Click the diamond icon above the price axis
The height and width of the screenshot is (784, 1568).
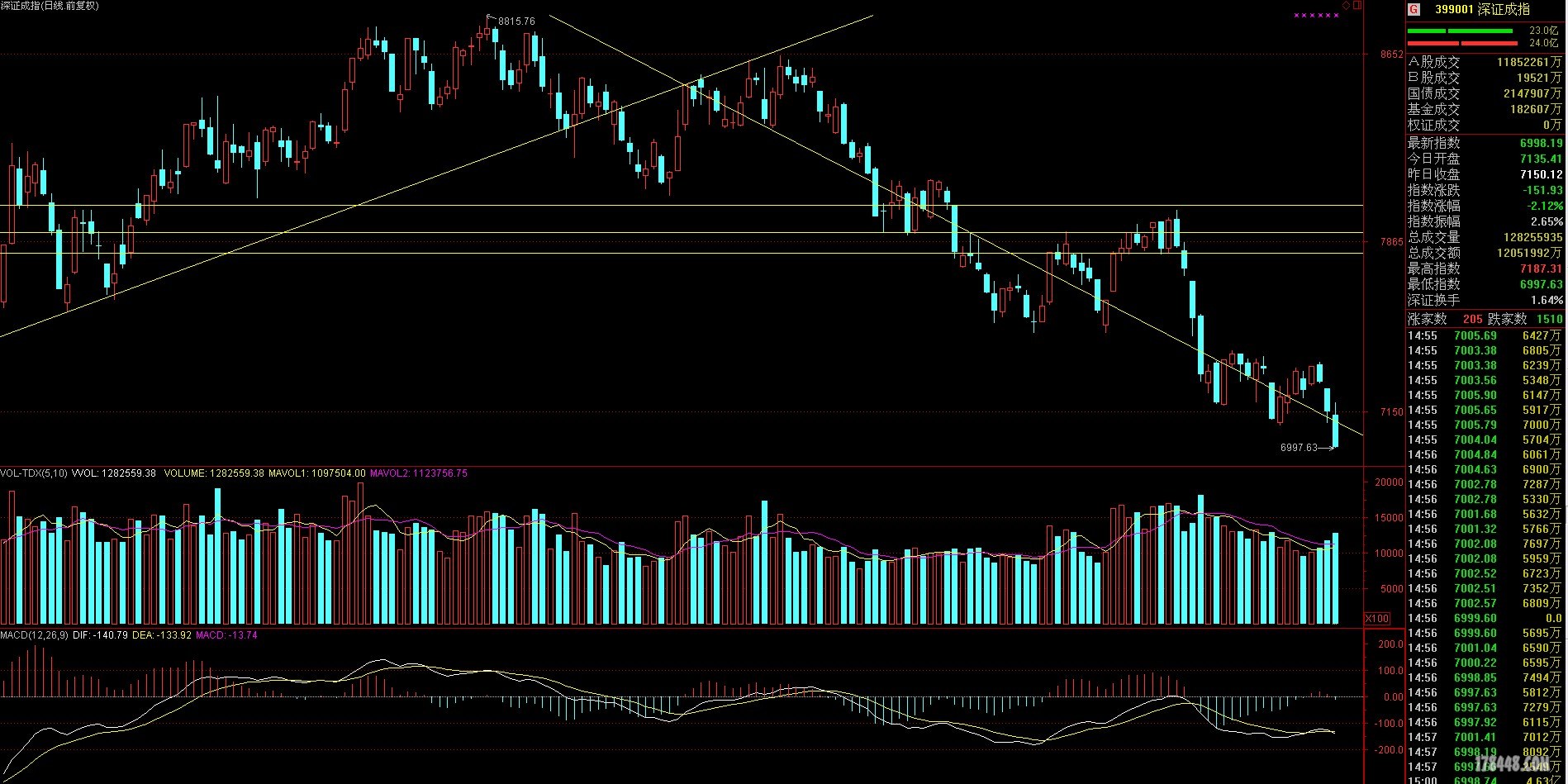click(x=1346, y=6)
